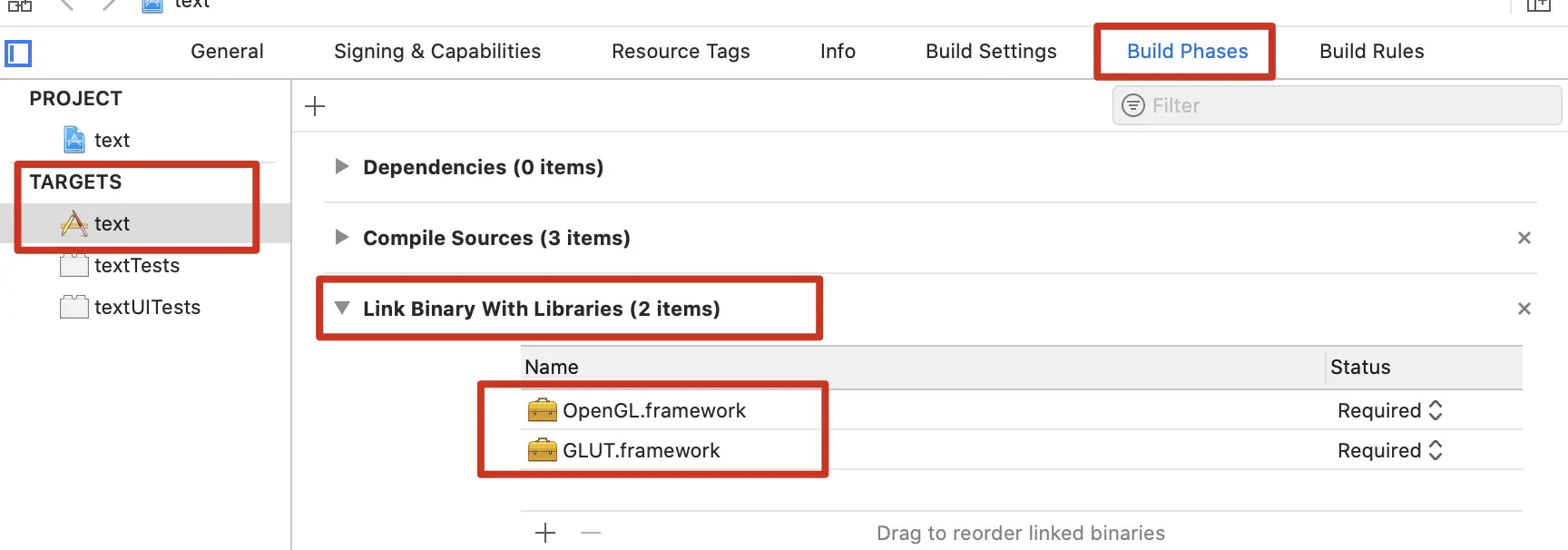The width and height of the screenshot is (1568, 550).
Task: Change GLUT.framework Required status
Action: tap(1389, 450)
